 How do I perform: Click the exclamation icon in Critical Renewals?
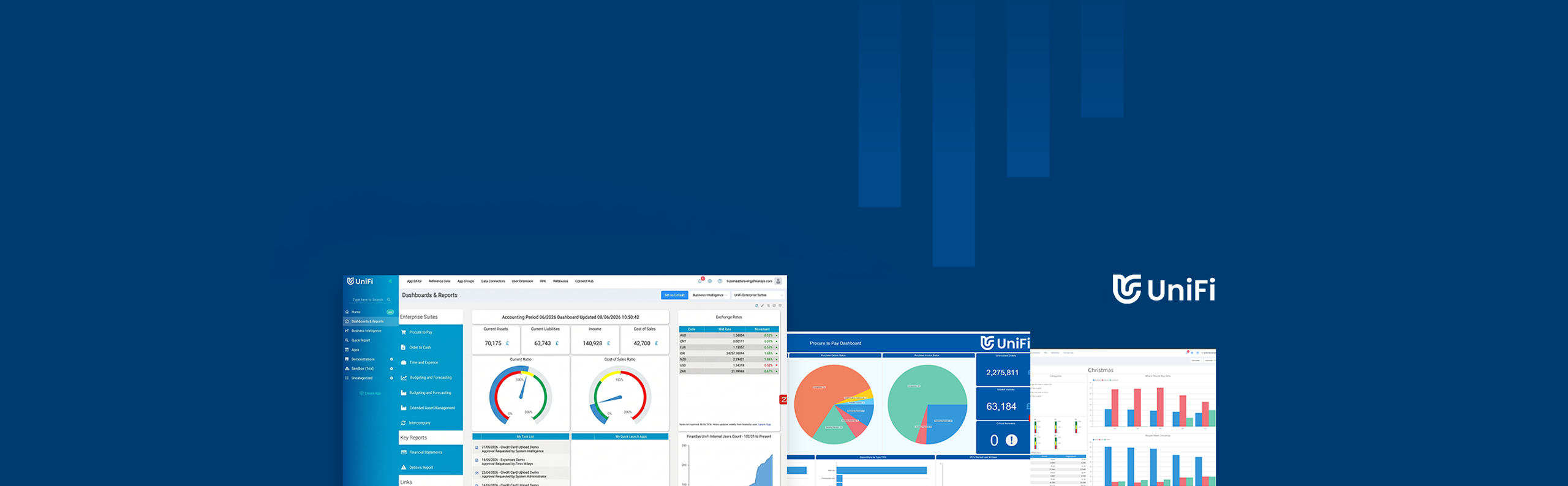click(1011, 440)
